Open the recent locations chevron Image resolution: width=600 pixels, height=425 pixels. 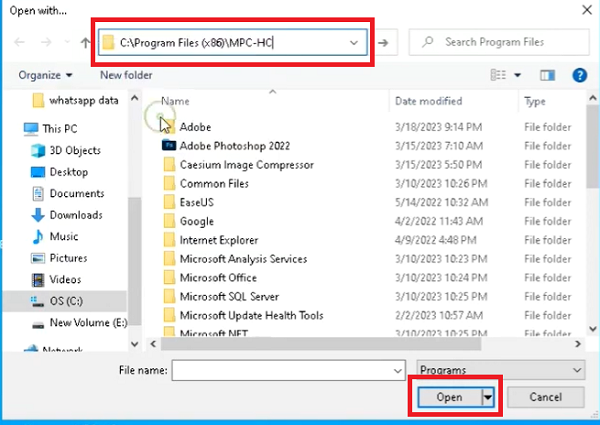(67, 42)
